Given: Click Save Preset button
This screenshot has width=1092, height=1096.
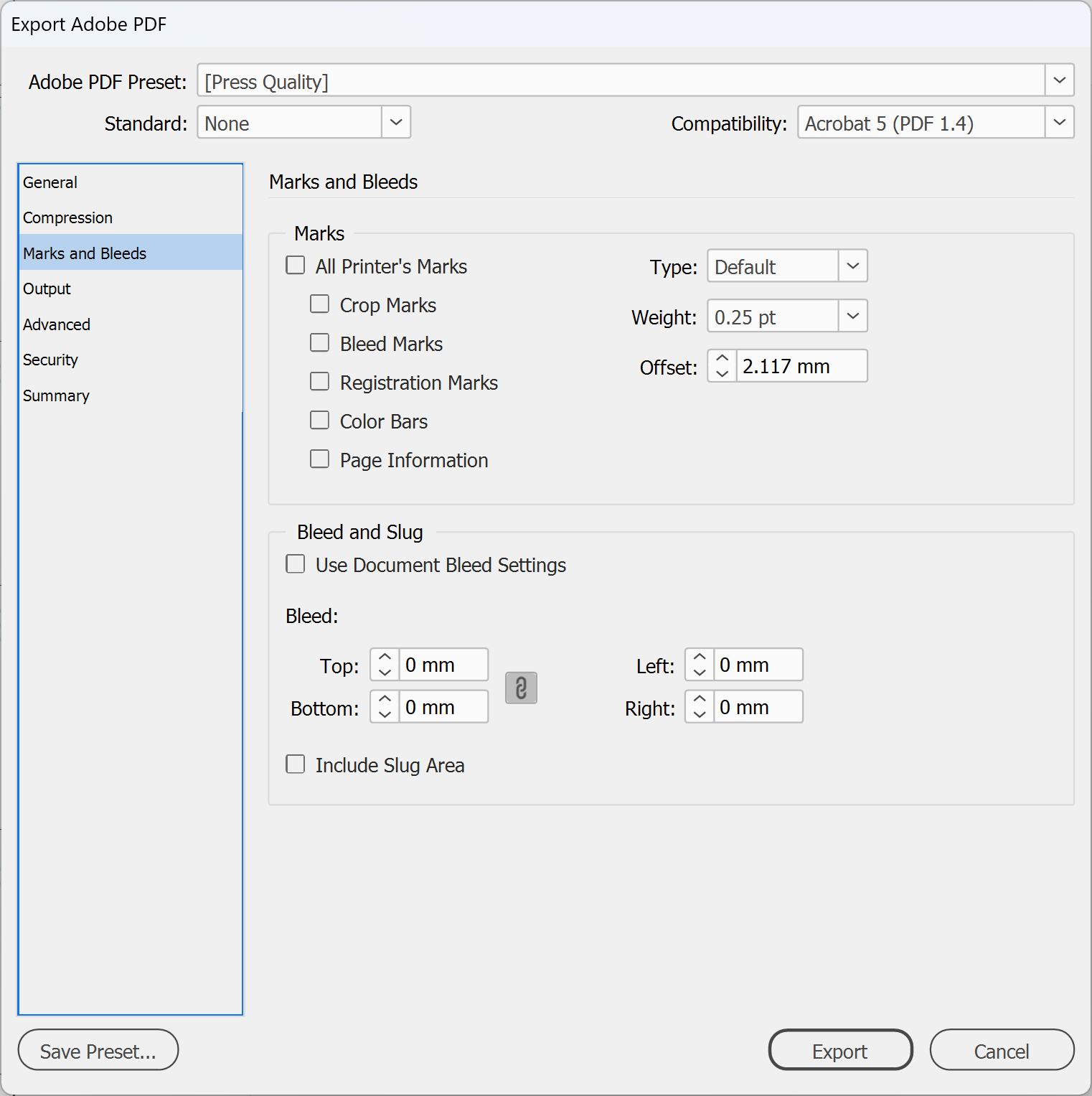Looking at the screenshot, I should pos(98,1051).
